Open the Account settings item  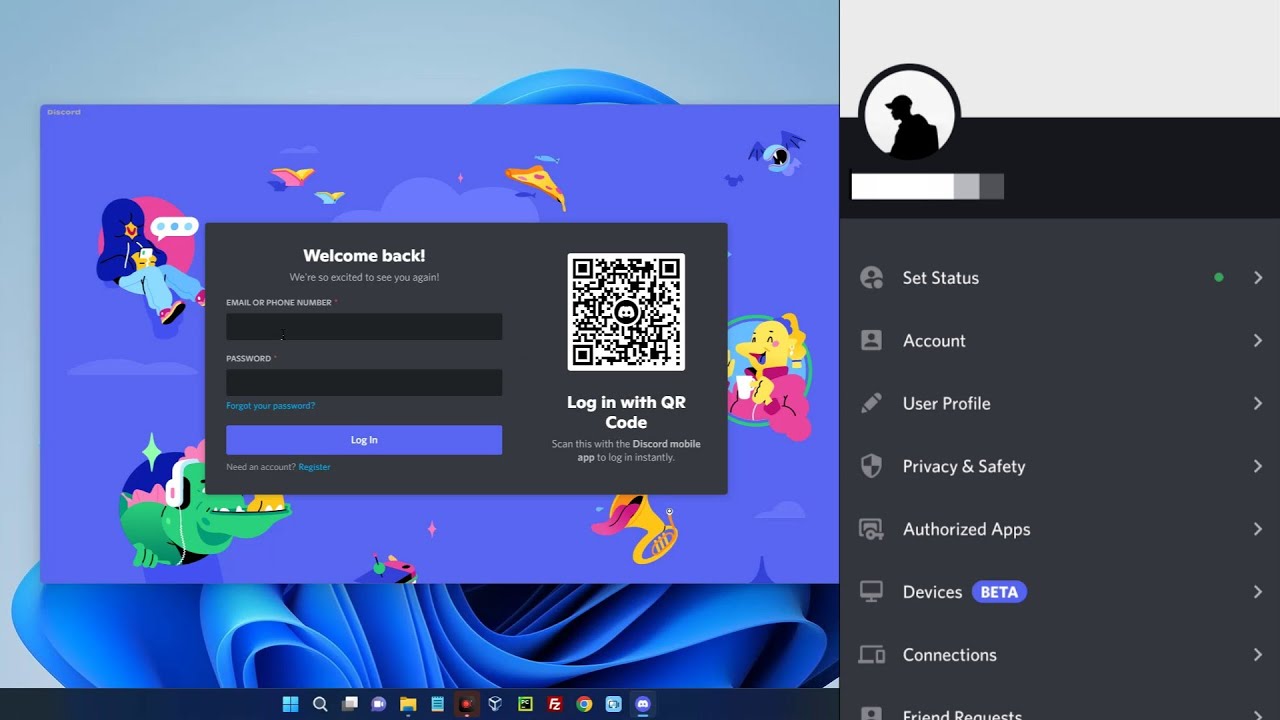[1060, 340]
